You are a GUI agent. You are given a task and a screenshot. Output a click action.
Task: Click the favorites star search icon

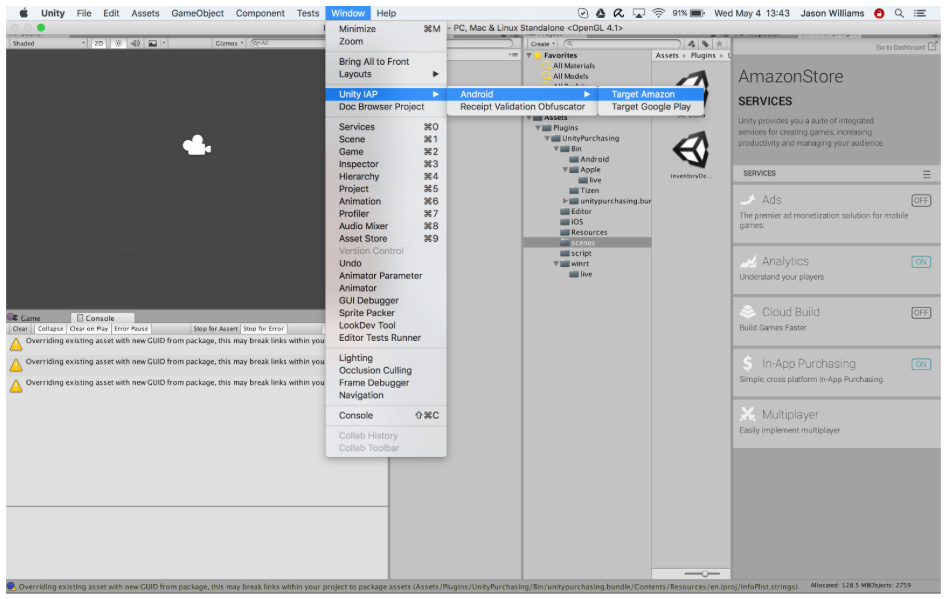[719, 44]
